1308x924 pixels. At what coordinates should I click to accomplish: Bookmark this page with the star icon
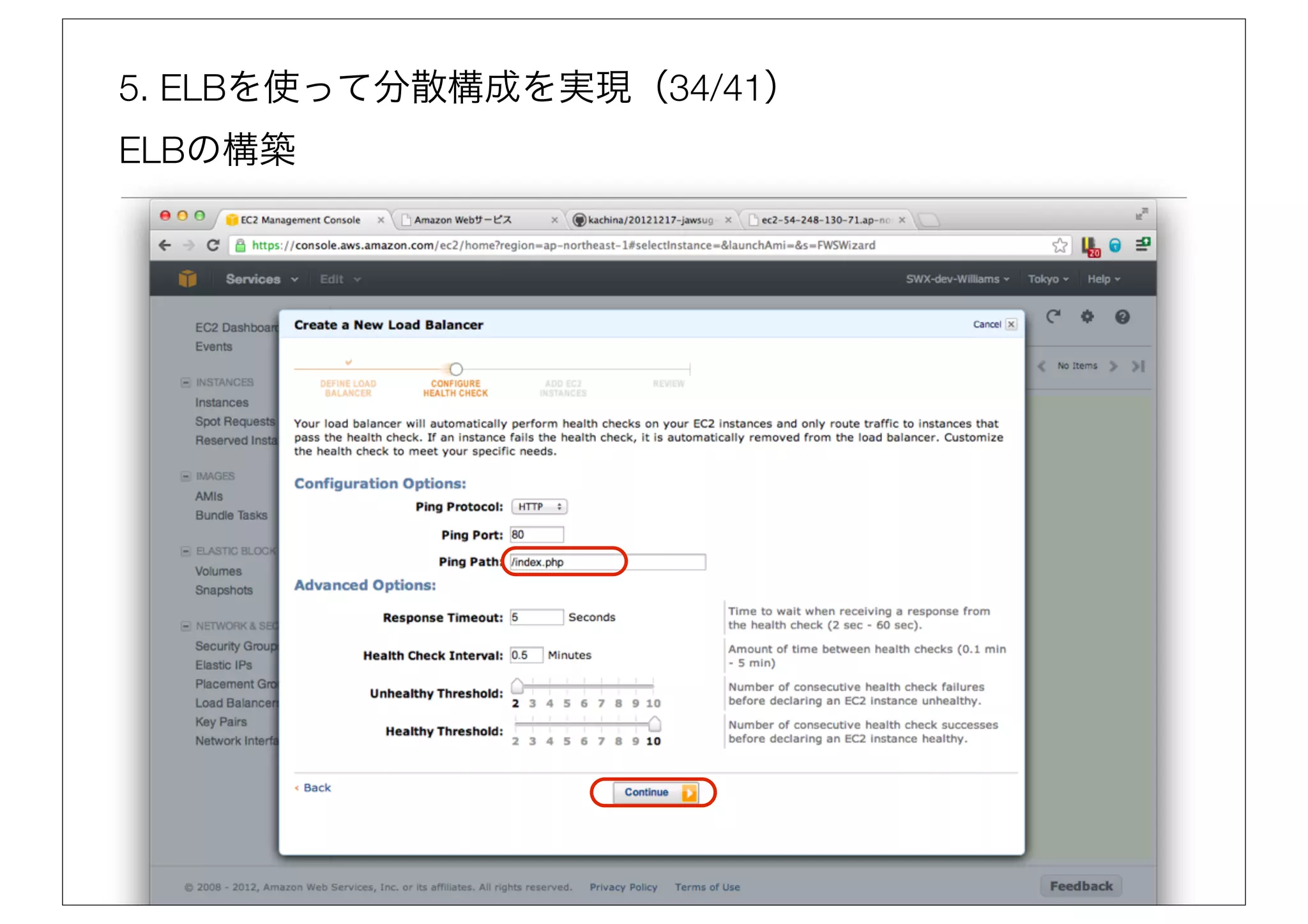(1060, 245)
